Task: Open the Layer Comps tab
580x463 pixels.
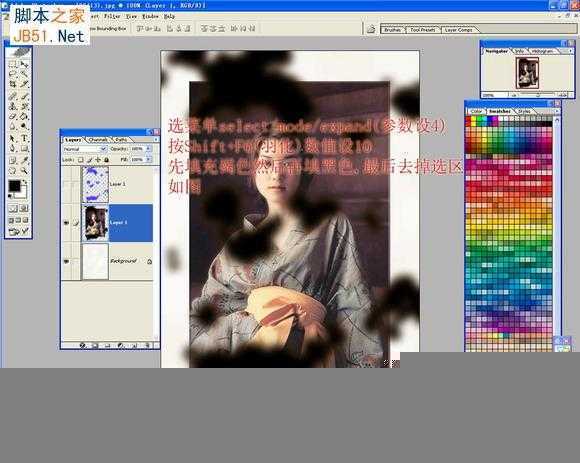Action: tap(458, 30)
